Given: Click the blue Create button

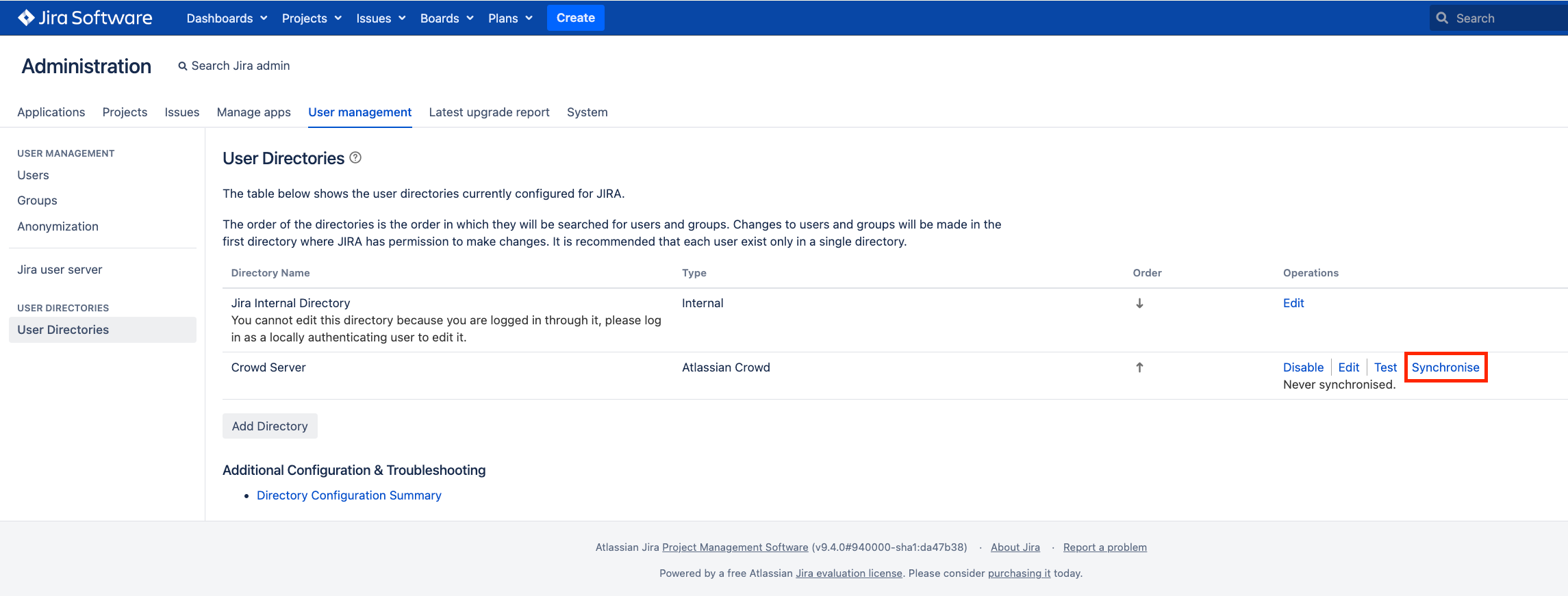Looking at the screenshot, I should coord(575,18).
